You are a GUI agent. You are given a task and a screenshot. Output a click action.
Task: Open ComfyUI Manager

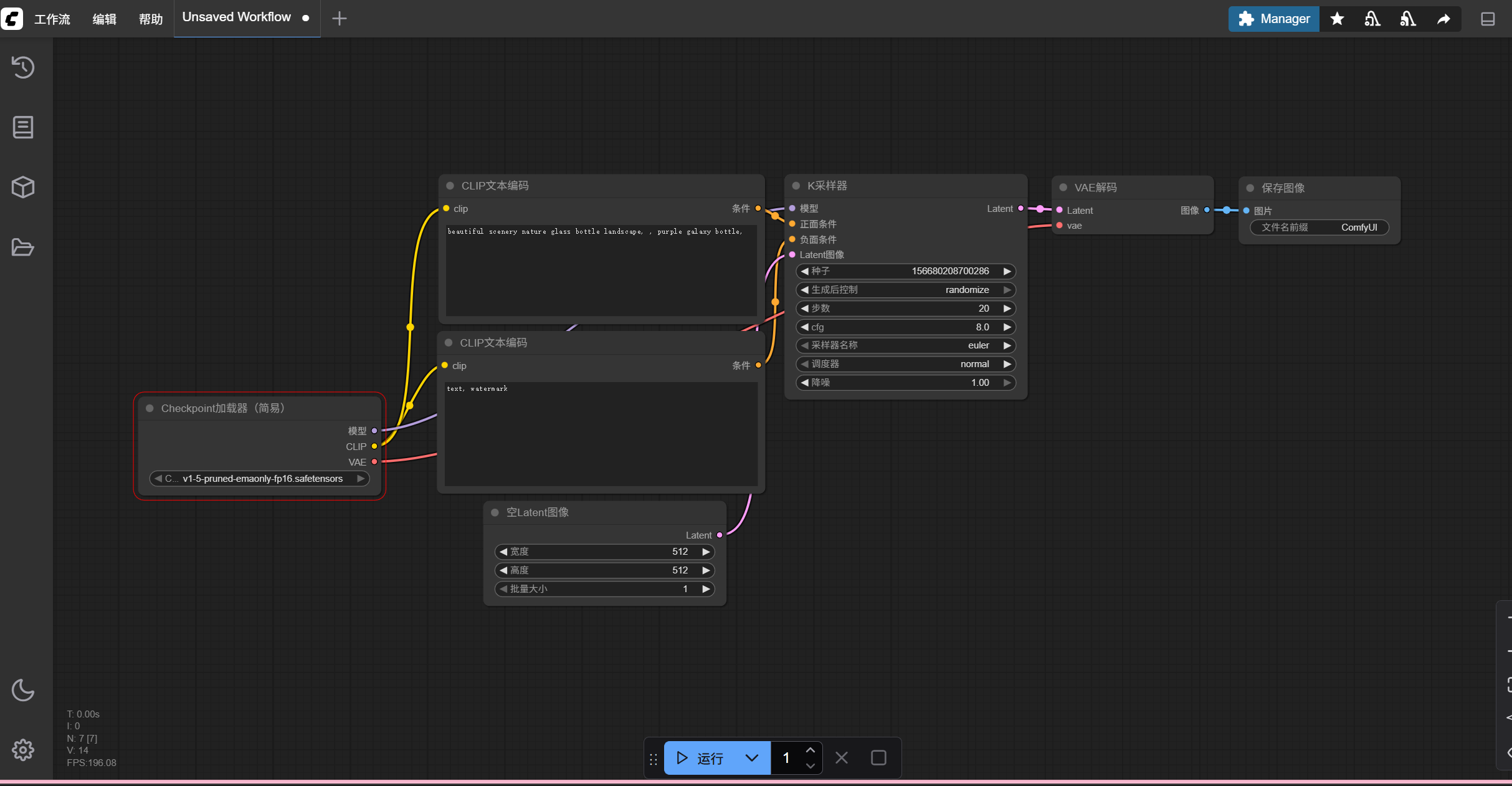tap(1273, 19)
